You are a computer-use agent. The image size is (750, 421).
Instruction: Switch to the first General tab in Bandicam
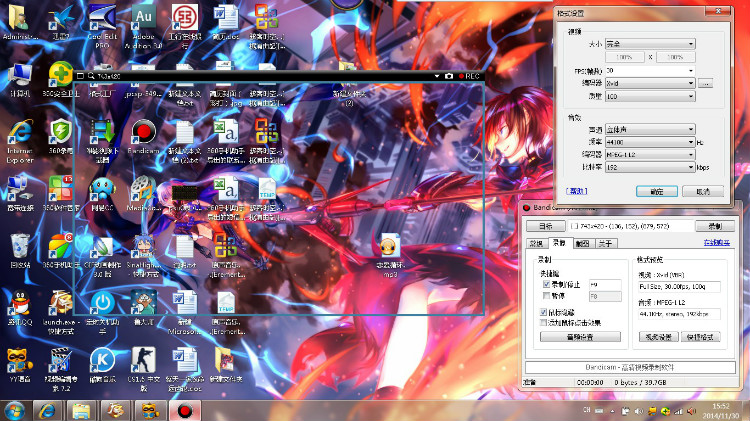[536, 244]
